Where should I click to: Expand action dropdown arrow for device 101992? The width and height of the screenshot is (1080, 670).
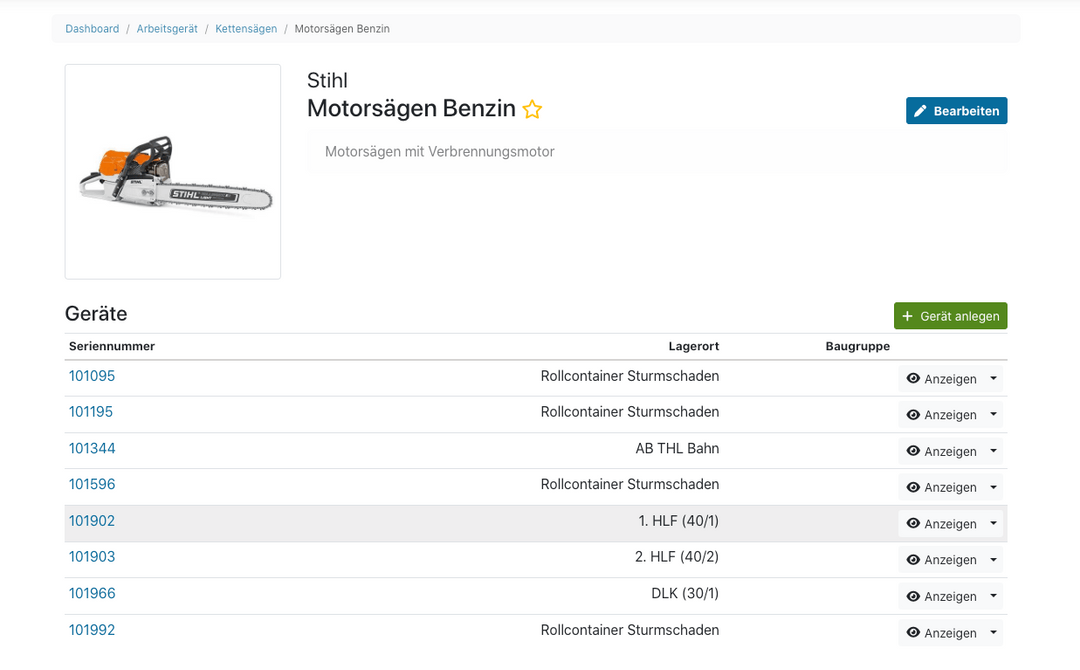pos(993,632)
